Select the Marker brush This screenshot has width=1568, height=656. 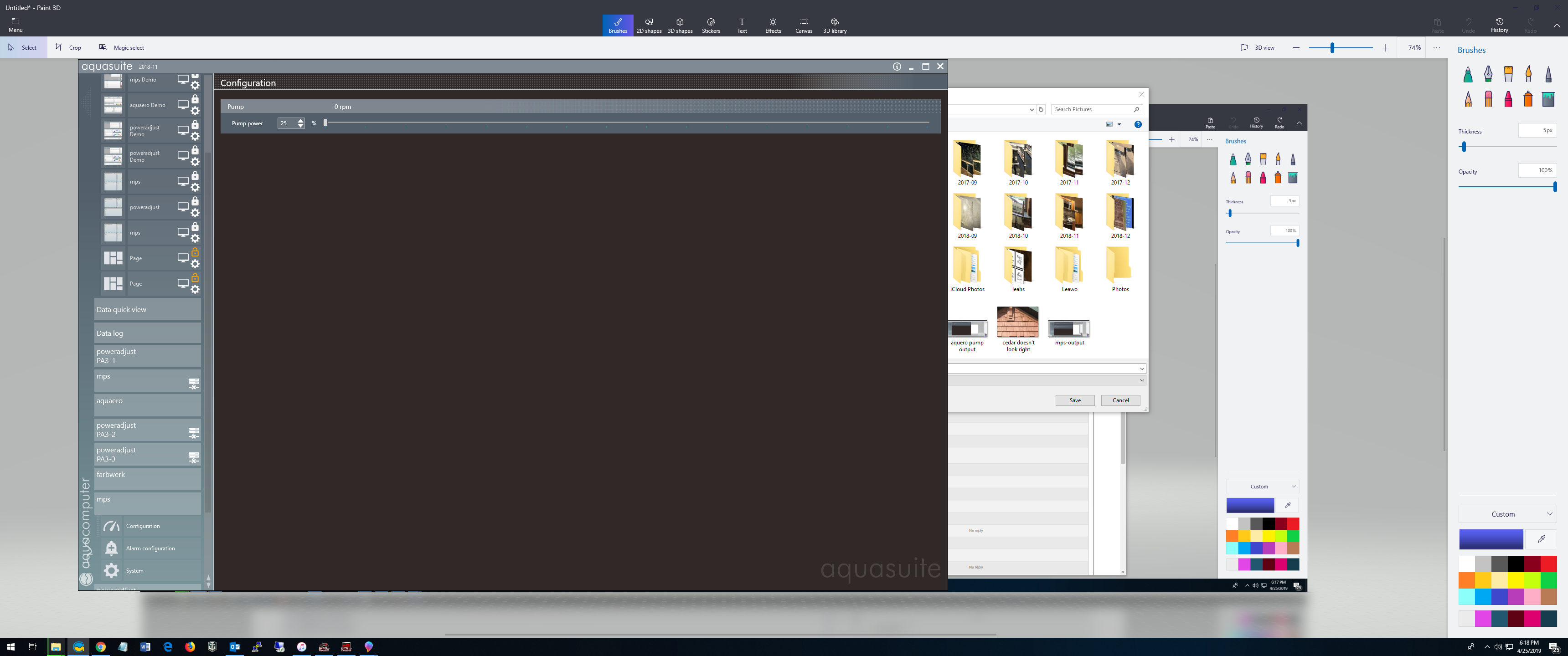coord(1468,75)
